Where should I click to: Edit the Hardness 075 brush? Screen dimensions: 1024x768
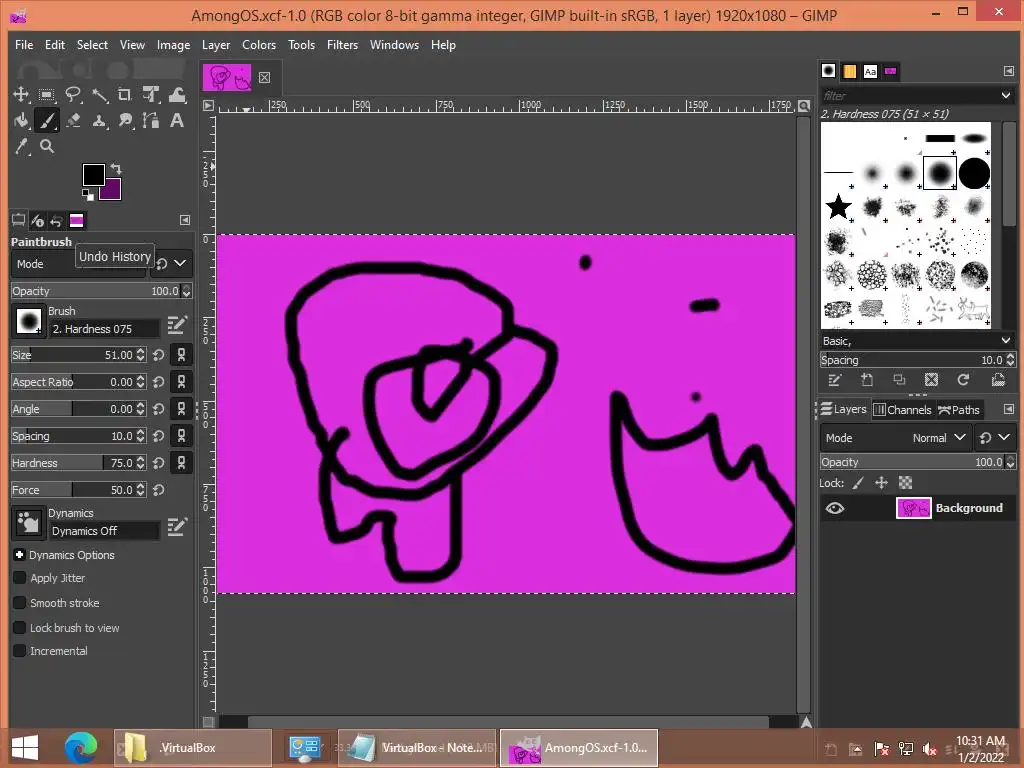click(x=177, y=325)
